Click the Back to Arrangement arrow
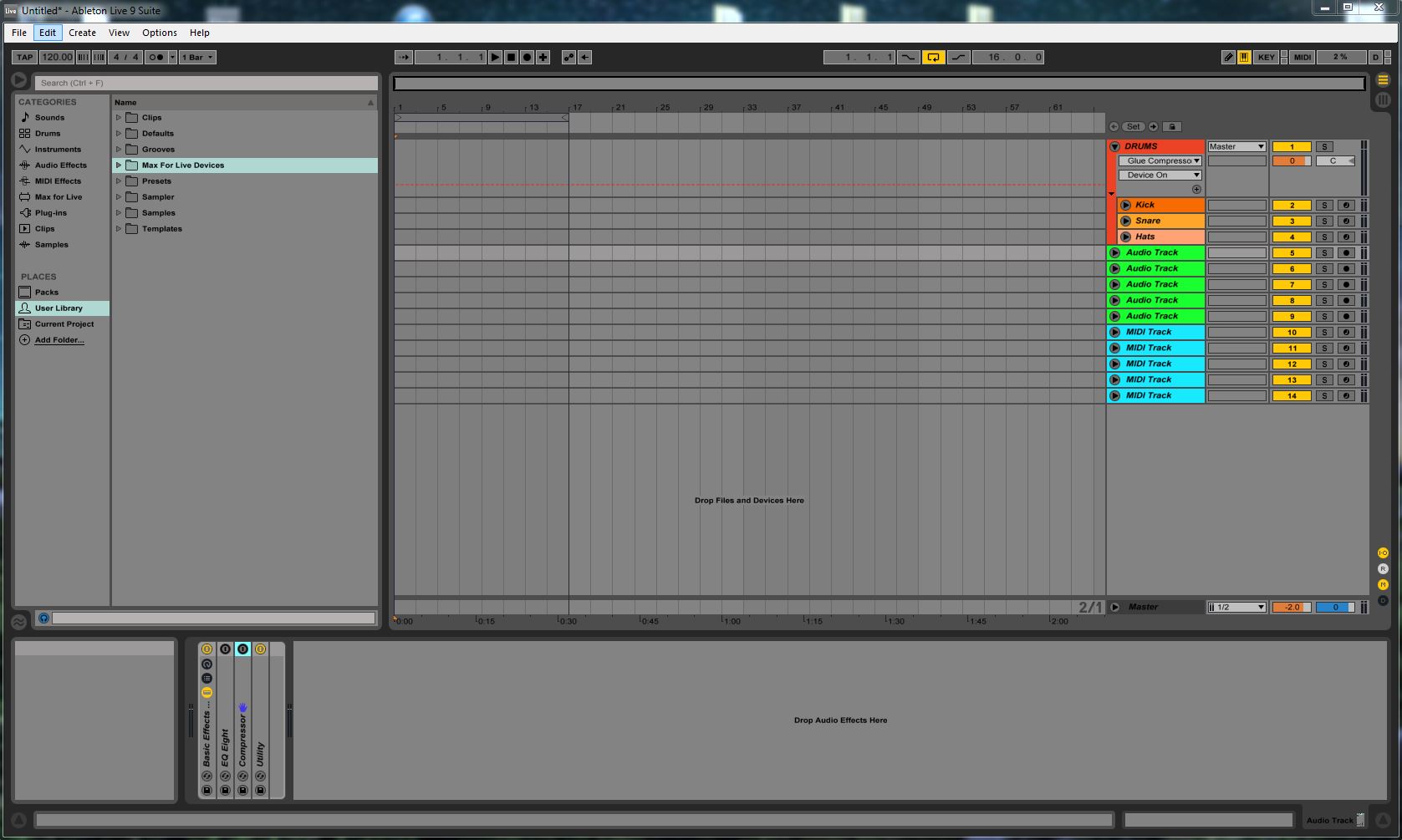Image resolution: width=1402 pixels, height=840 pixels. pos(585,58)
